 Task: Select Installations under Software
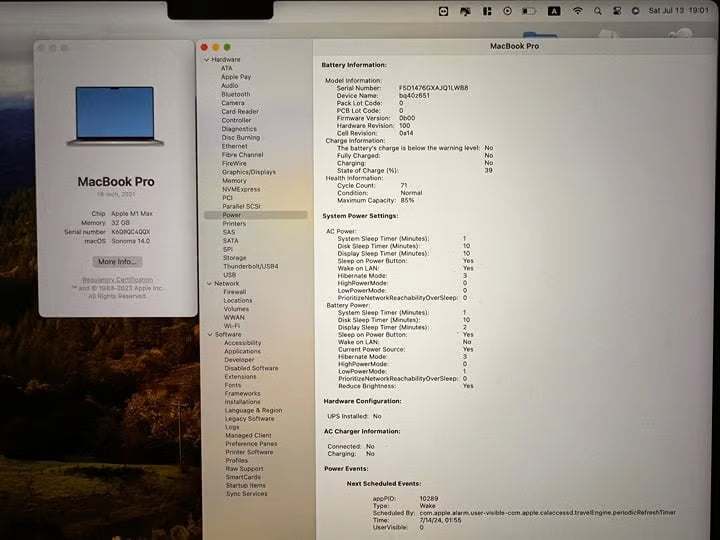(242, 402)
